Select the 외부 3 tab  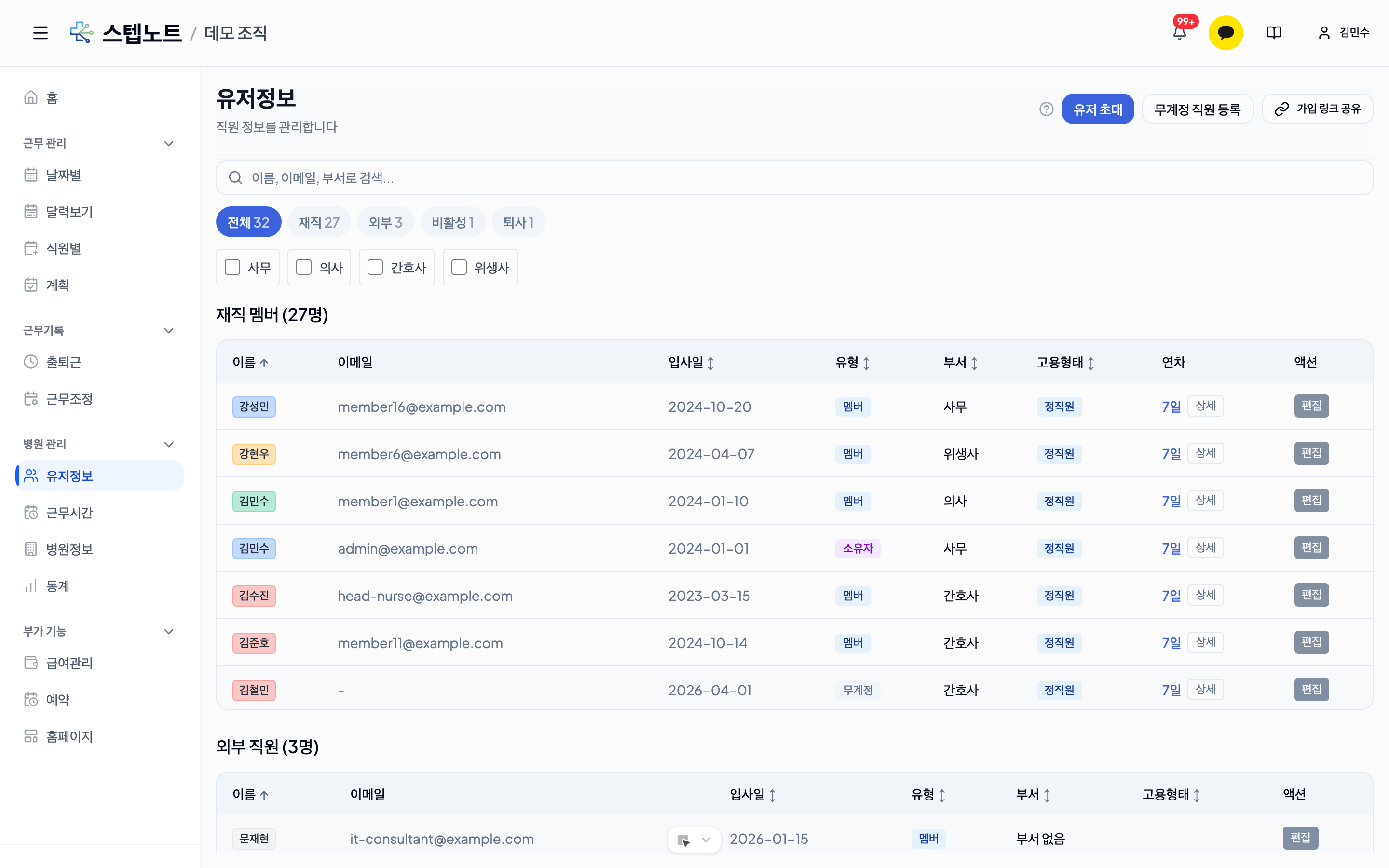[385, 222]
